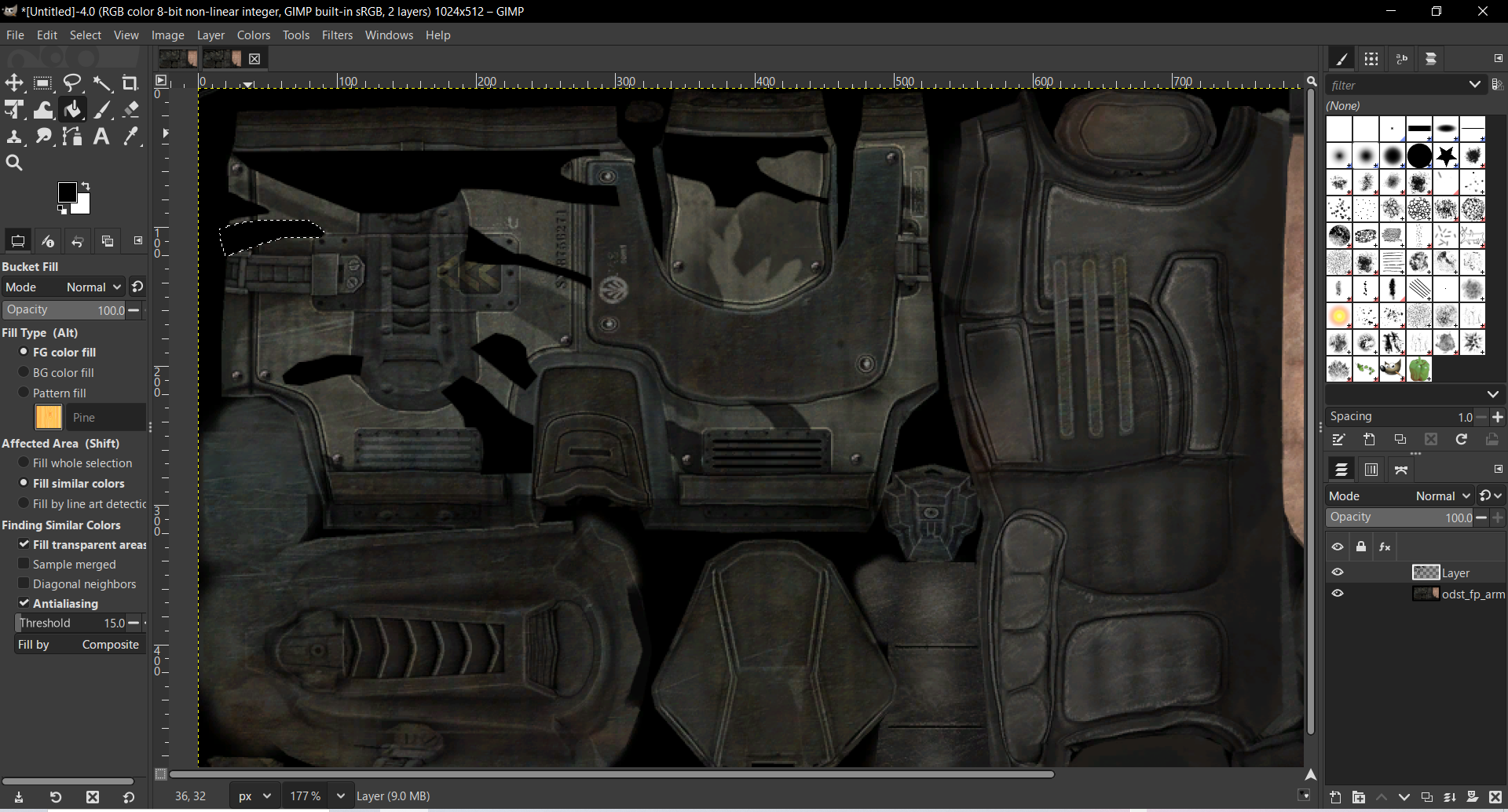This screenshot has width=1508, height=812.
Task: Open the brush editor icon below the brushes
Action: tap(1339, 439)
